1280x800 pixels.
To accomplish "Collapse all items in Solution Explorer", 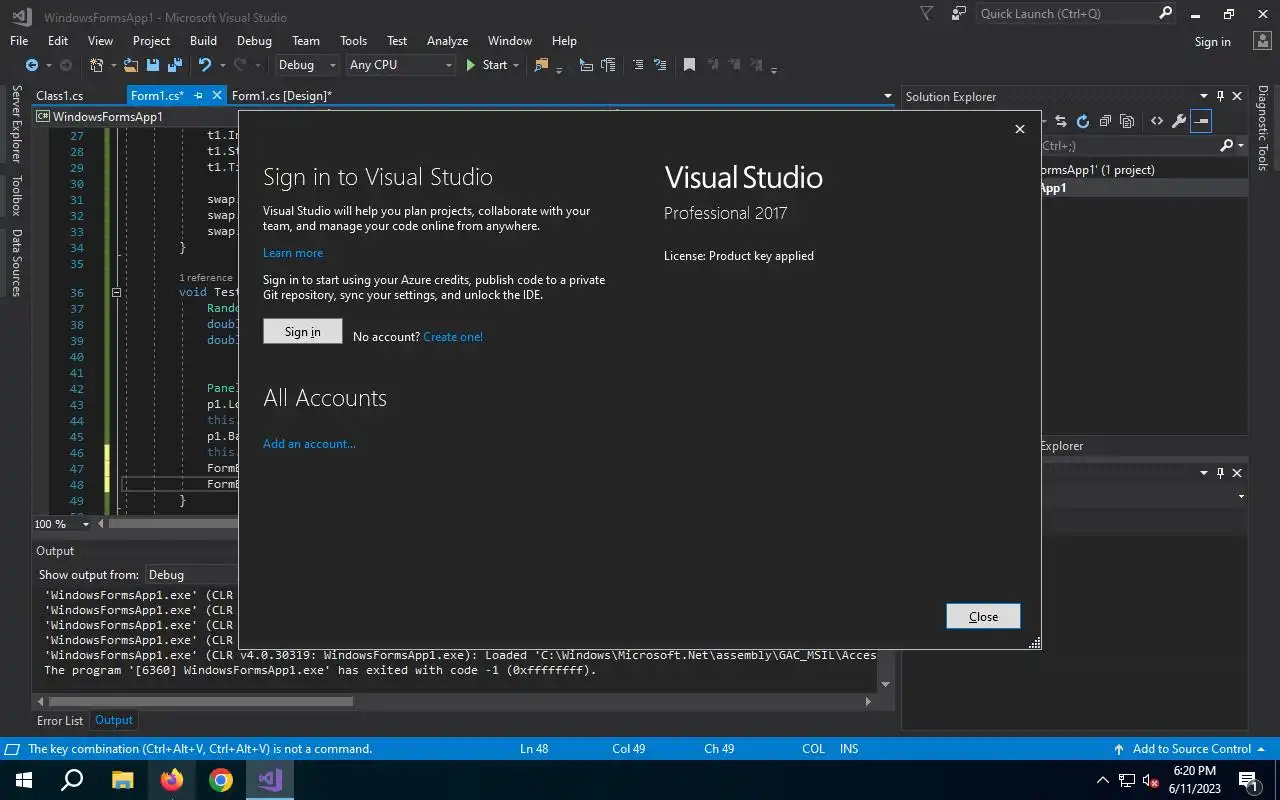I will click(1105, 121).
